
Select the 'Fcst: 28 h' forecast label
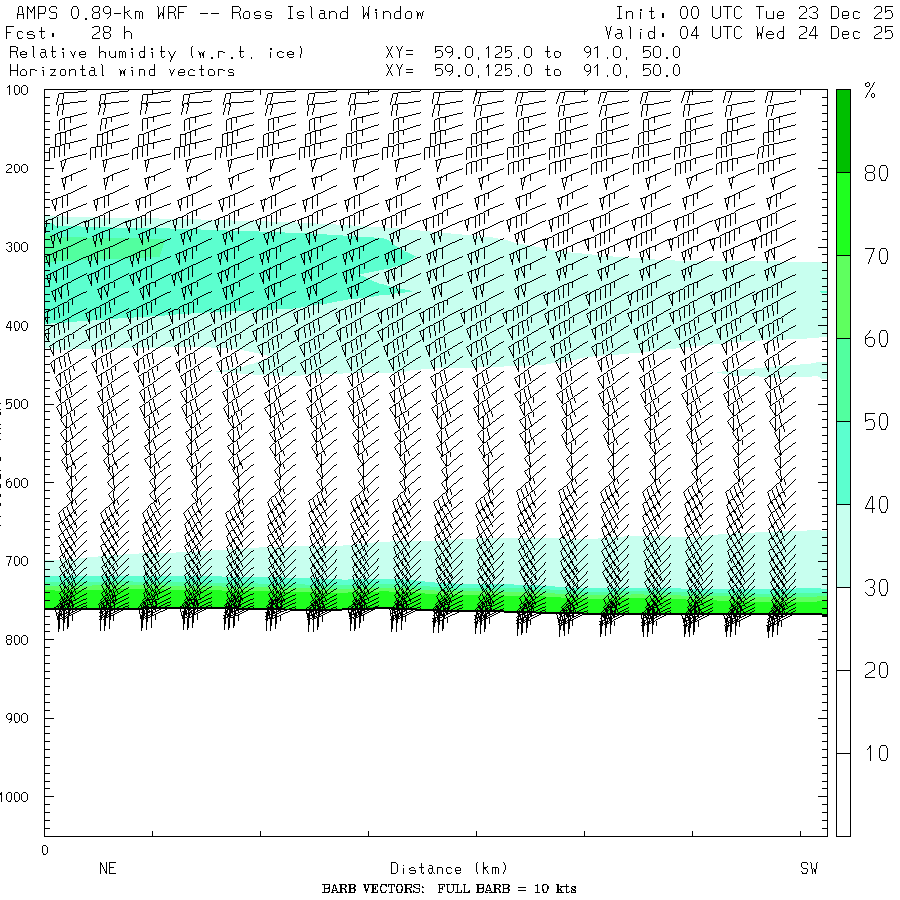[x=69, y=32]
